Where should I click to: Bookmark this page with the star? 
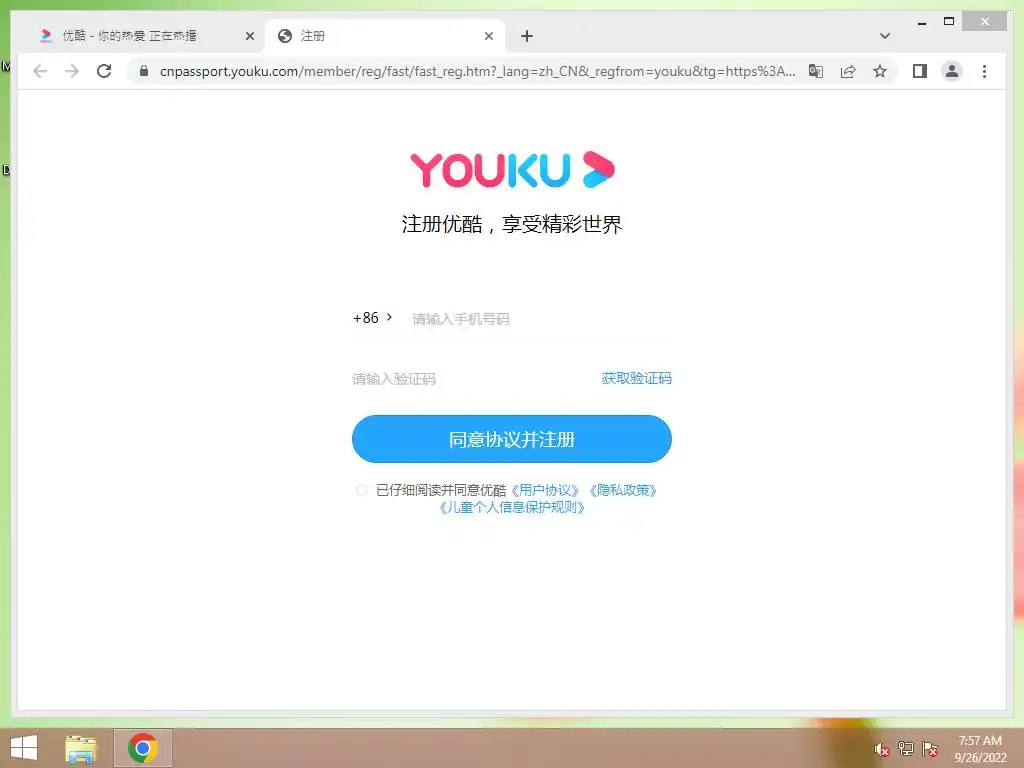[880, 71]
